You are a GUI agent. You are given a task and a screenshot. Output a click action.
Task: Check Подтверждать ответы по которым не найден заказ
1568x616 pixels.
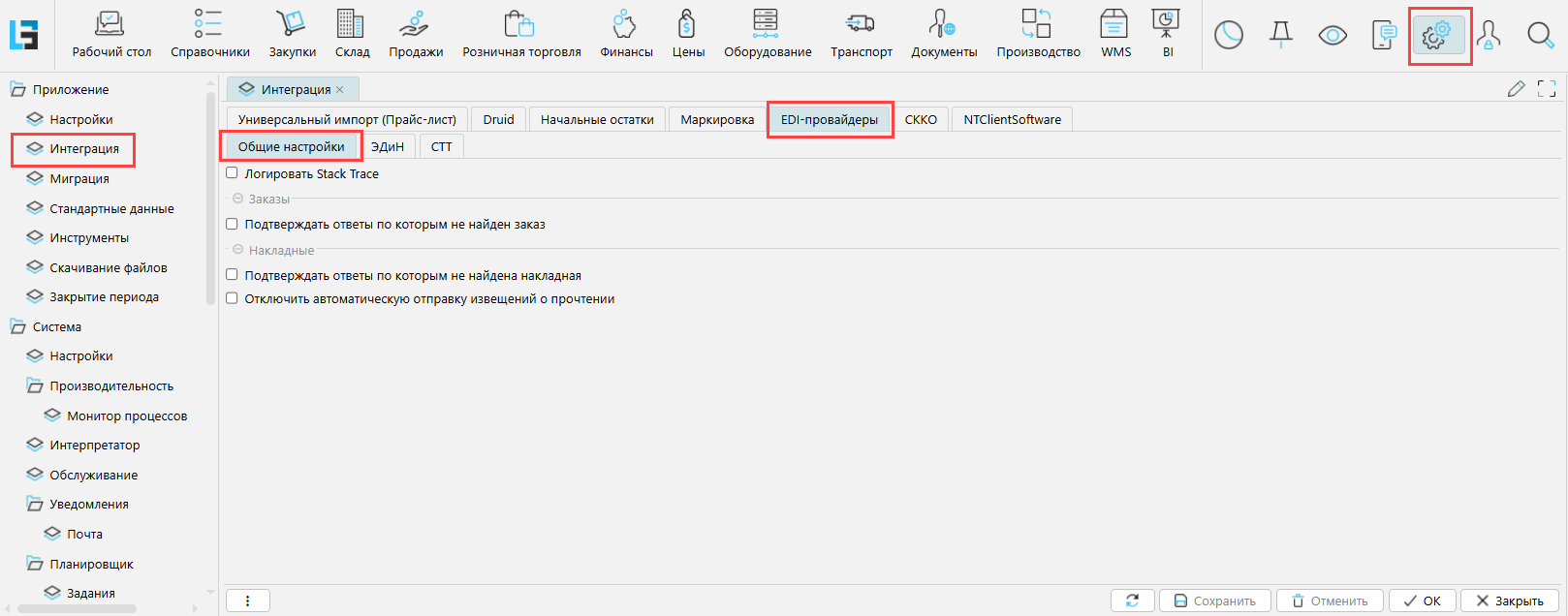[232, 224]
